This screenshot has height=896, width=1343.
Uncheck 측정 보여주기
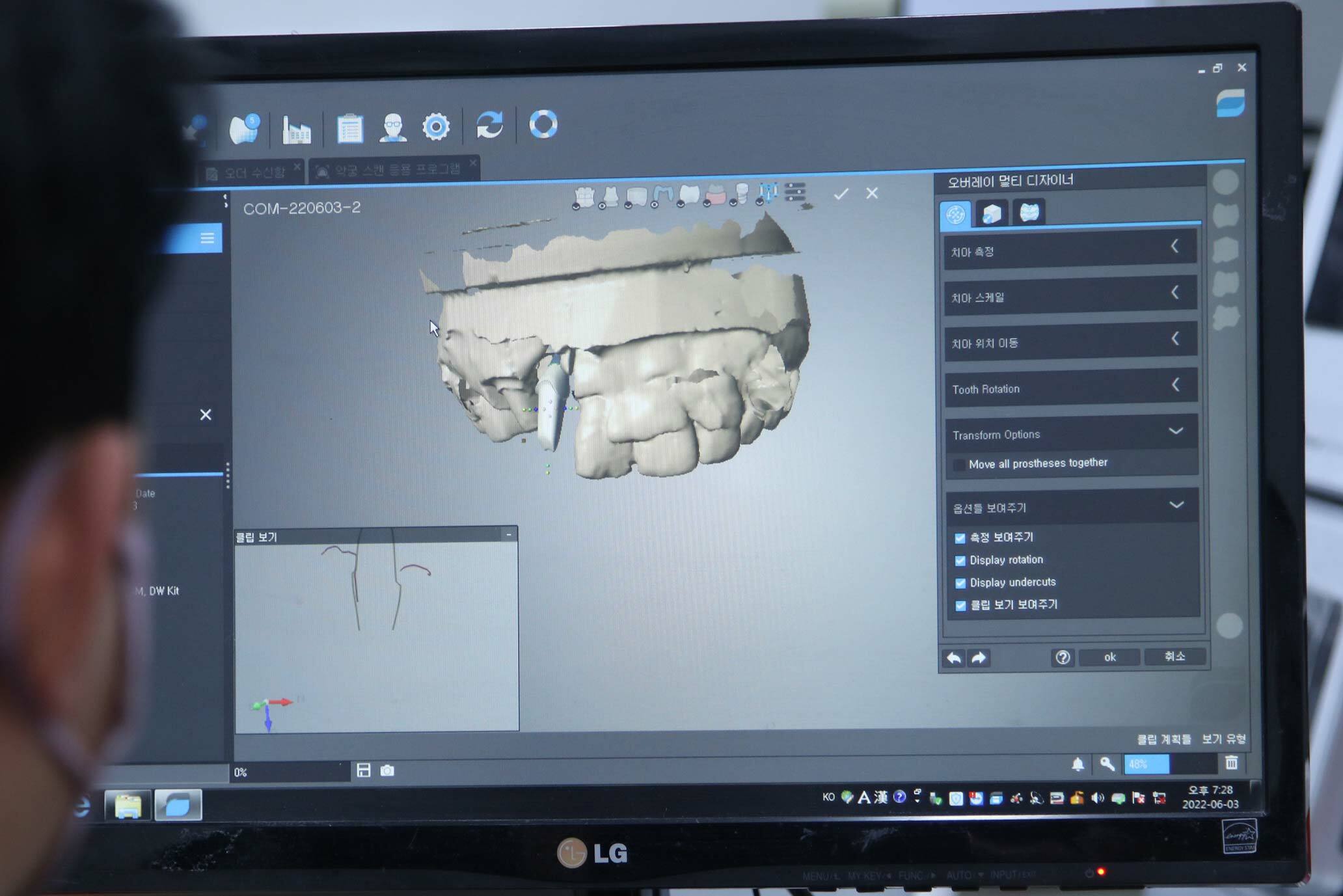[960, 538]
